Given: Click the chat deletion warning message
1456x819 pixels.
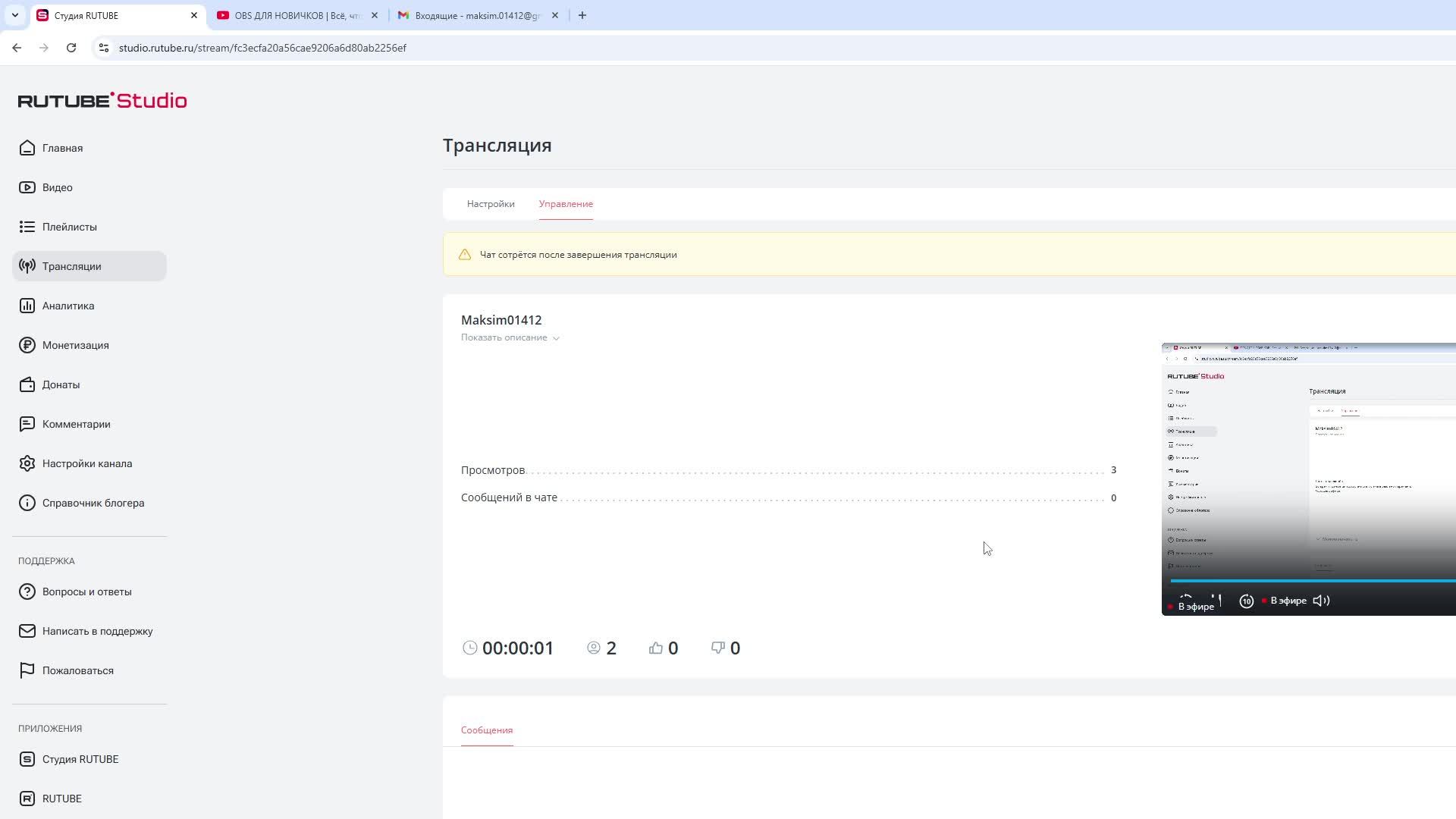Looking at the screenshot, I should 579,255.
